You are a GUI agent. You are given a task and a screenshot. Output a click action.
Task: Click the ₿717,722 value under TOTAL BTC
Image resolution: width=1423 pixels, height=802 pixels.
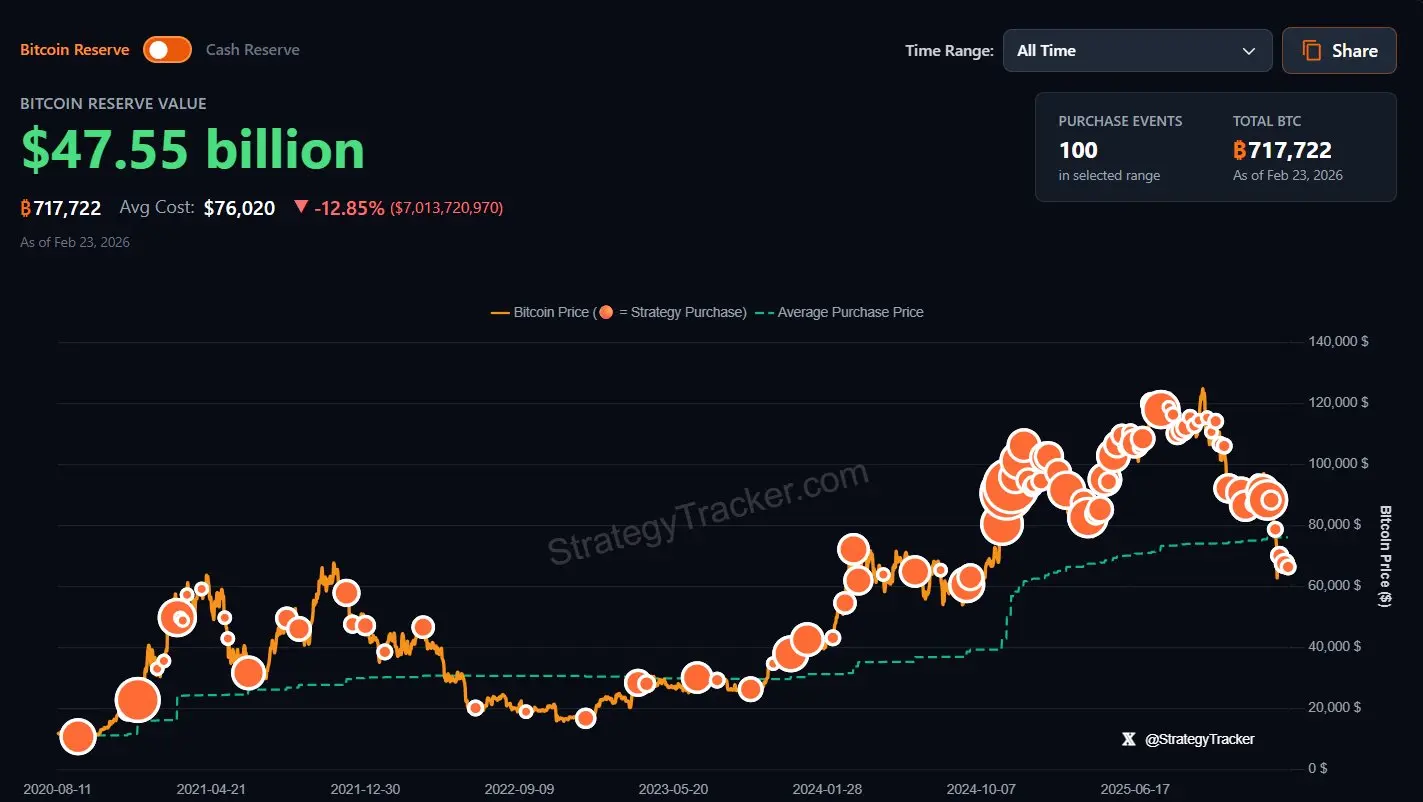point(1282,150)
